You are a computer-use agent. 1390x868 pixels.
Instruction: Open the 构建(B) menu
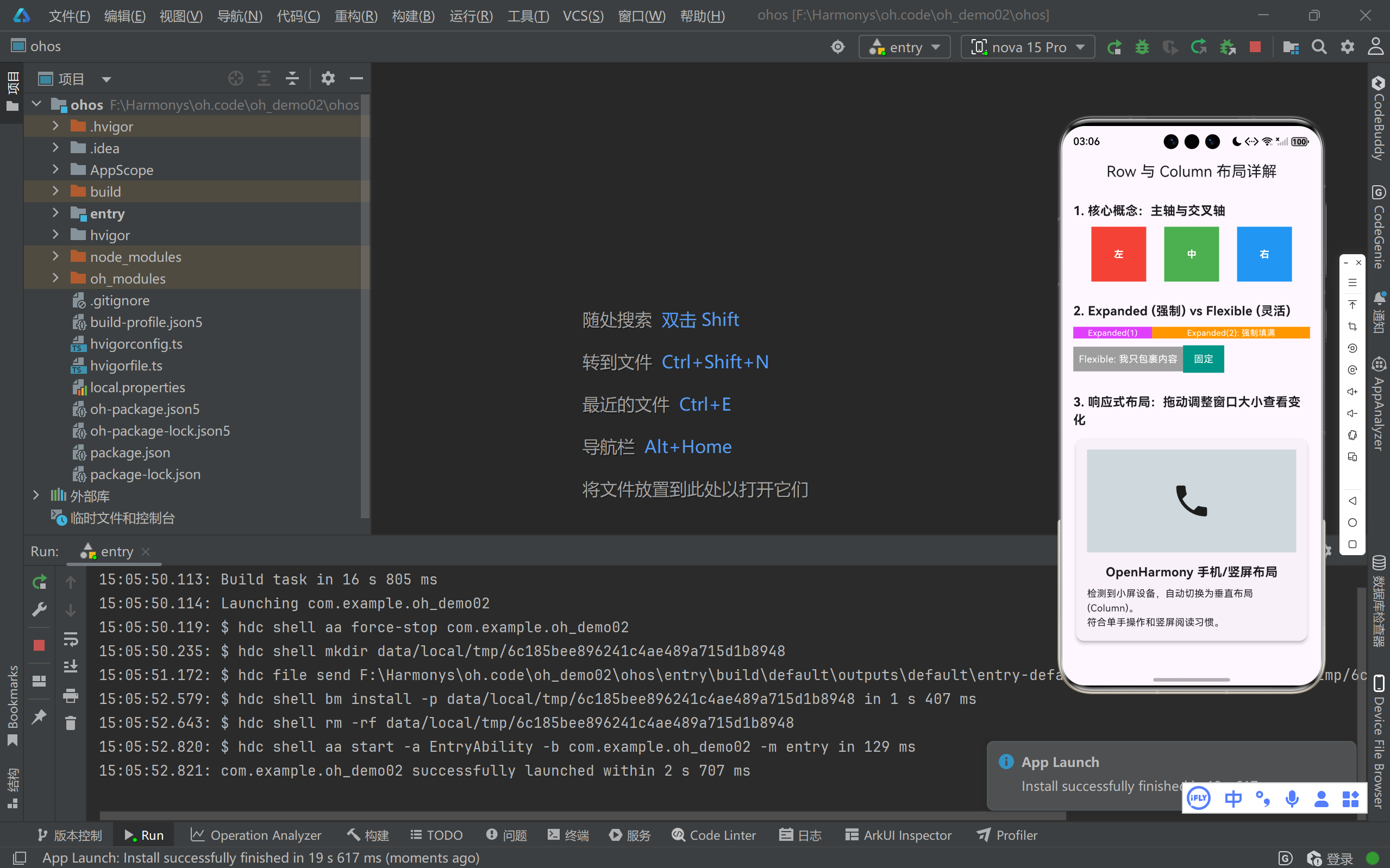413,16
